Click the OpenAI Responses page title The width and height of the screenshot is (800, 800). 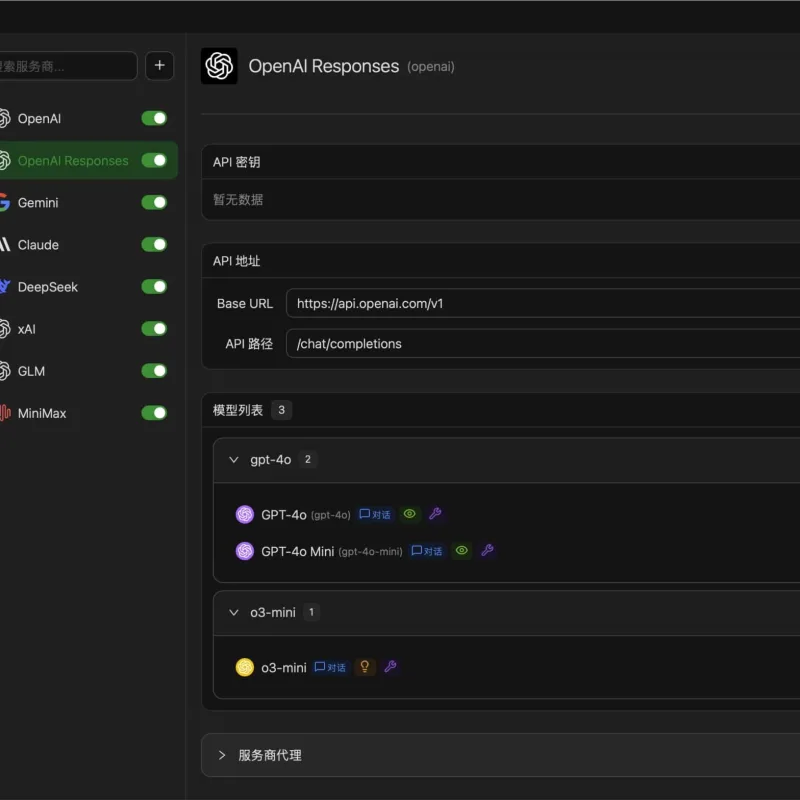323,66
